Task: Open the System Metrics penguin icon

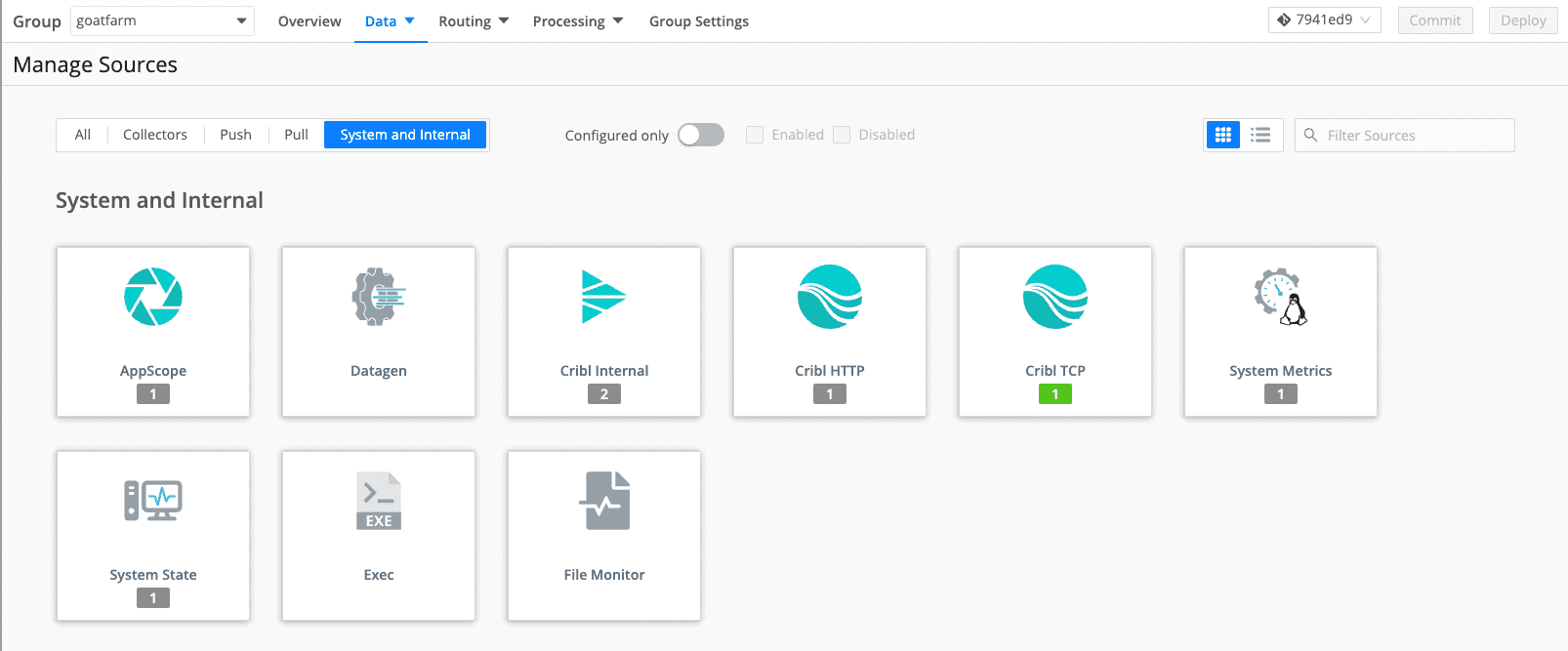Action: click(1280, 297)
